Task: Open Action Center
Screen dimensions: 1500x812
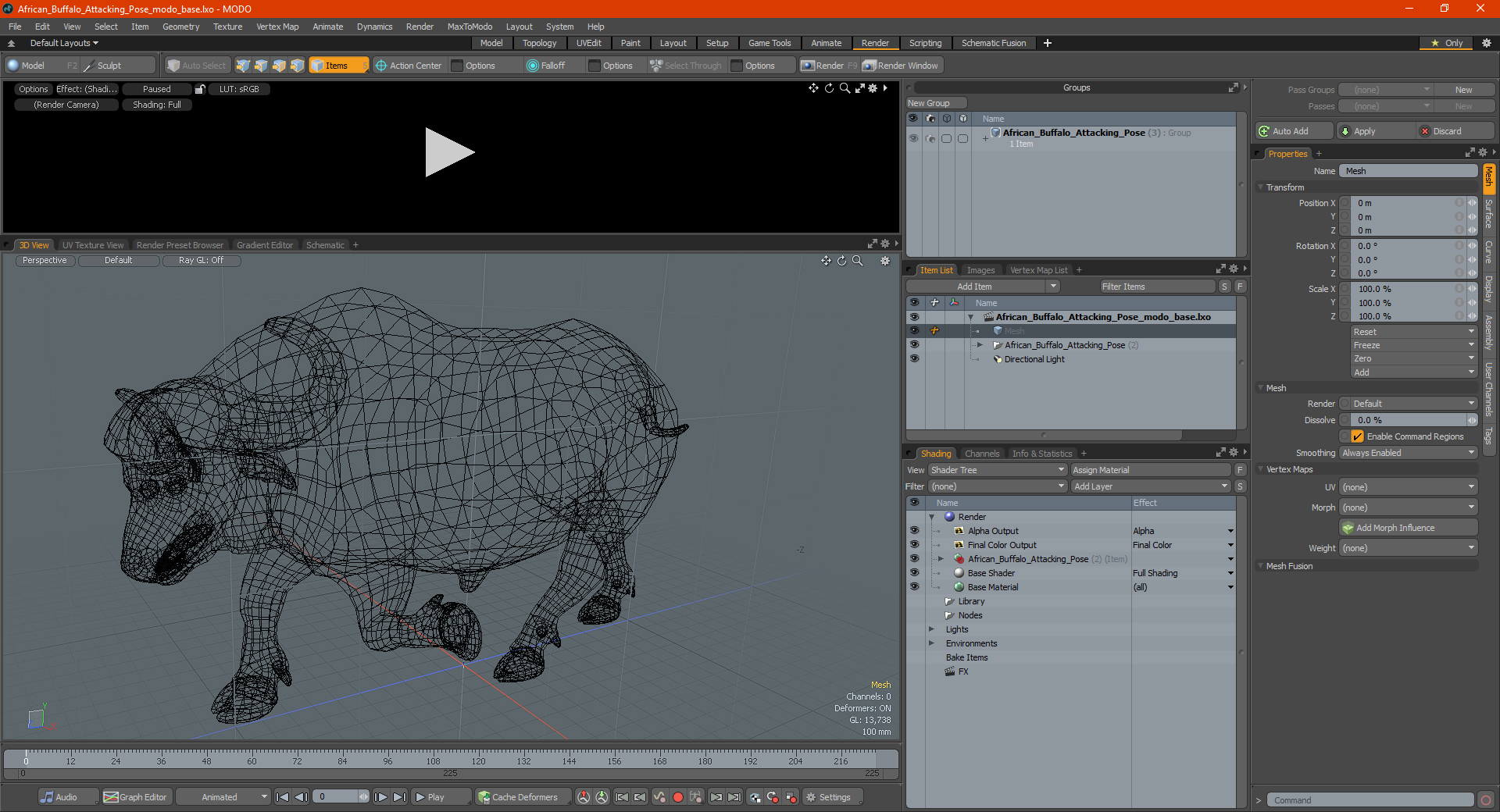Action: pos(409,66)
